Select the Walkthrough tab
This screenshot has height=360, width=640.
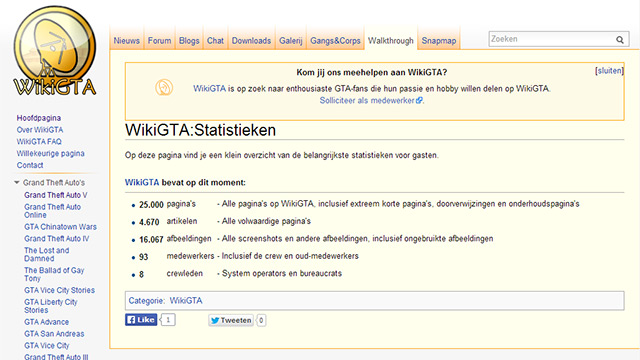(391, 41)
